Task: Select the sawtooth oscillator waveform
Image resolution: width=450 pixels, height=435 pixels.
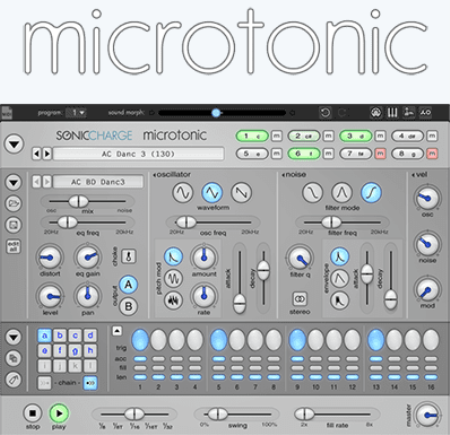Action: pyautogui.click(x=241, y=192)
